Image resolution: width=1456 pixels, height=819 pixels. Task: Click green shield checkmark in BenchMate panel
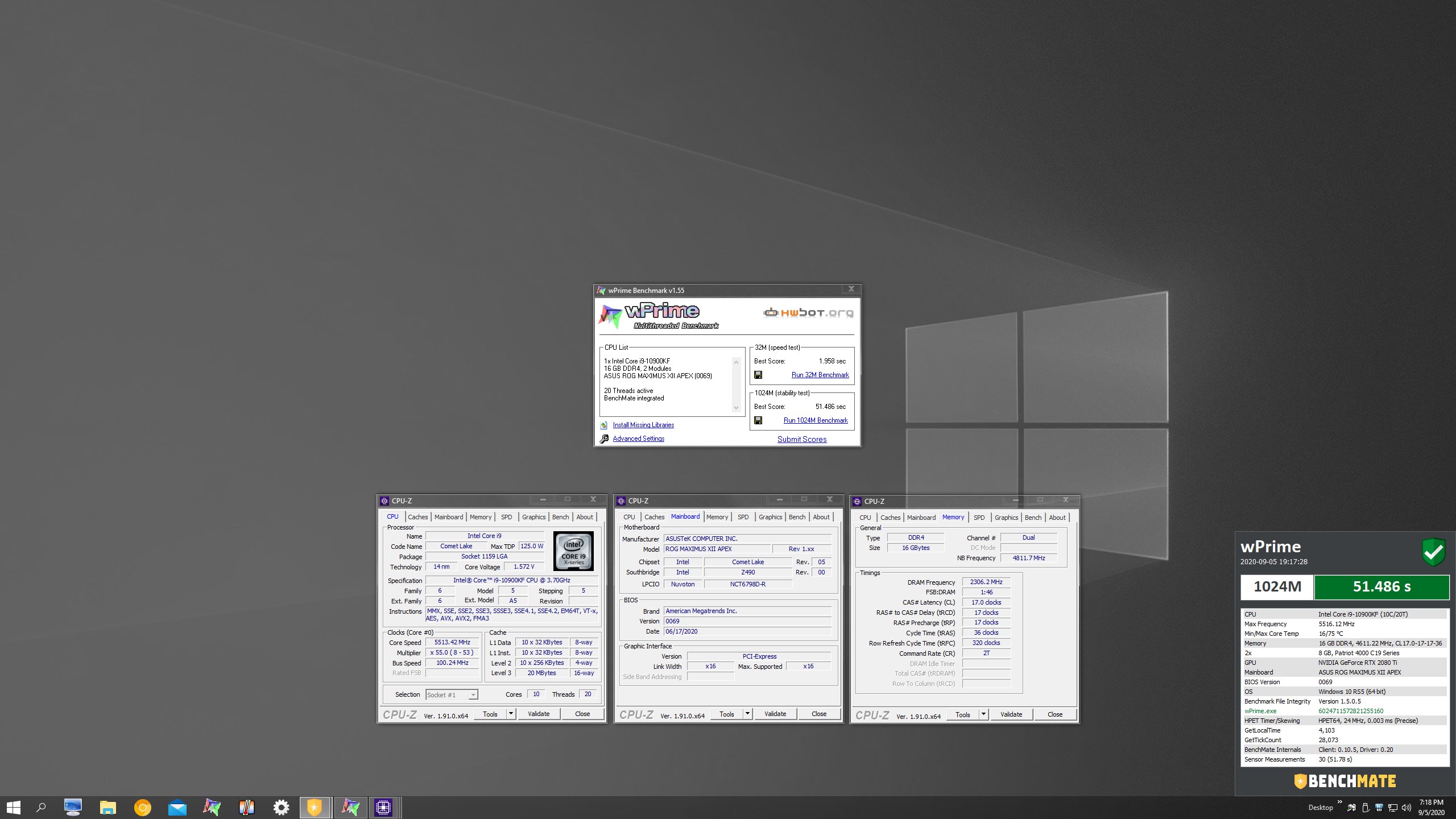(x=1433, y=552)
